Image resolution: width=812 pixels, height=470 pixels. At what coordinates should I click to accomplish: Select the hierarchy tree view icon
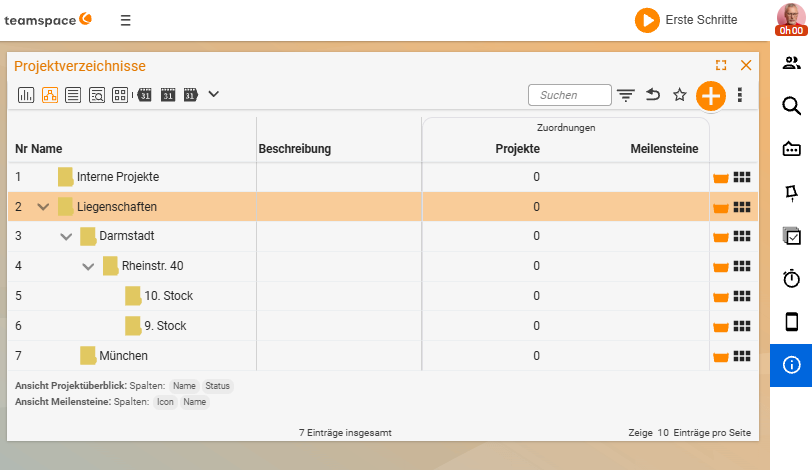(x=50, y=95)
